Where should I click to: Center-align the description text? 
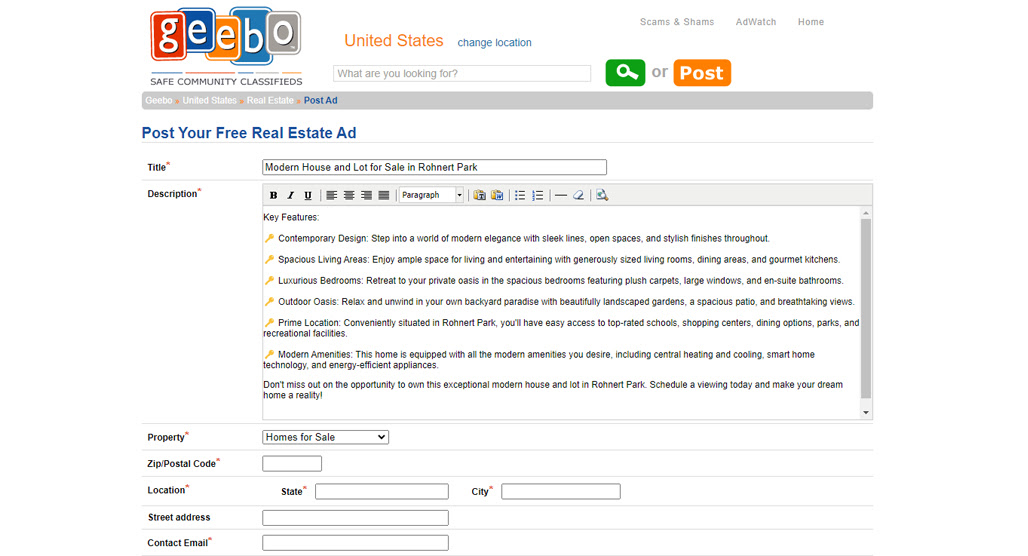(349, 195)
